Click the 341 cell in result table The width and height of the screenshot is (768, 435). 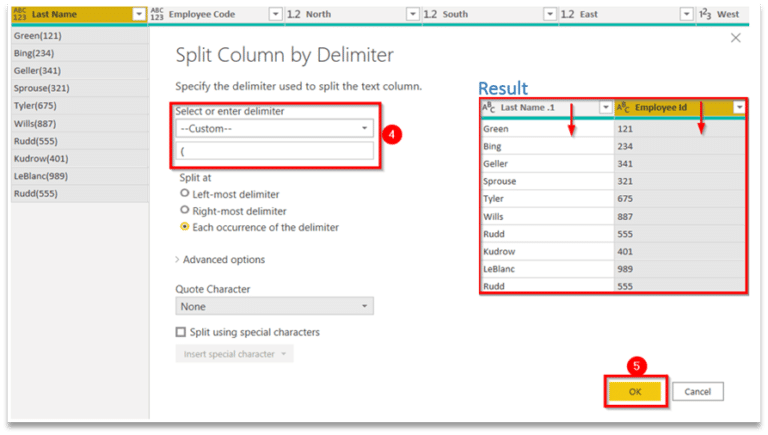[x=680, y=164]
